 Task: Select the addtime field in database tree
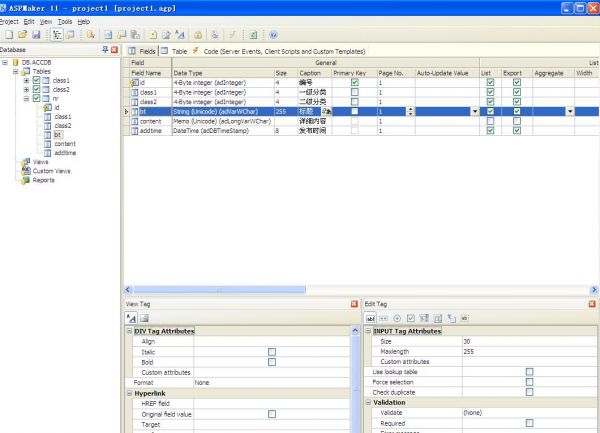(x=64, y=152)
